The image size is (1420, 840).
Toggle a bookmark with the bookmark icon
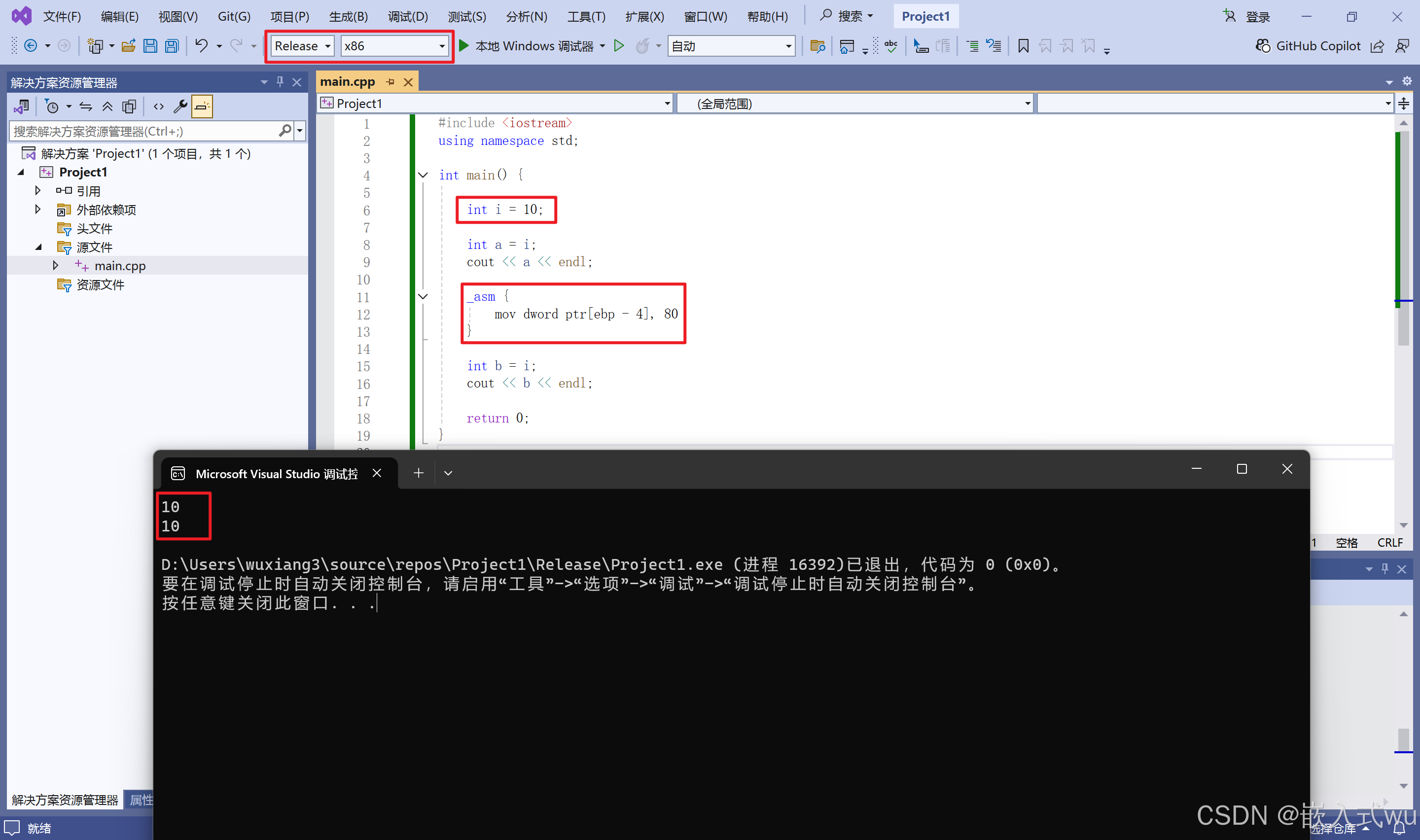pos(1023,46)
